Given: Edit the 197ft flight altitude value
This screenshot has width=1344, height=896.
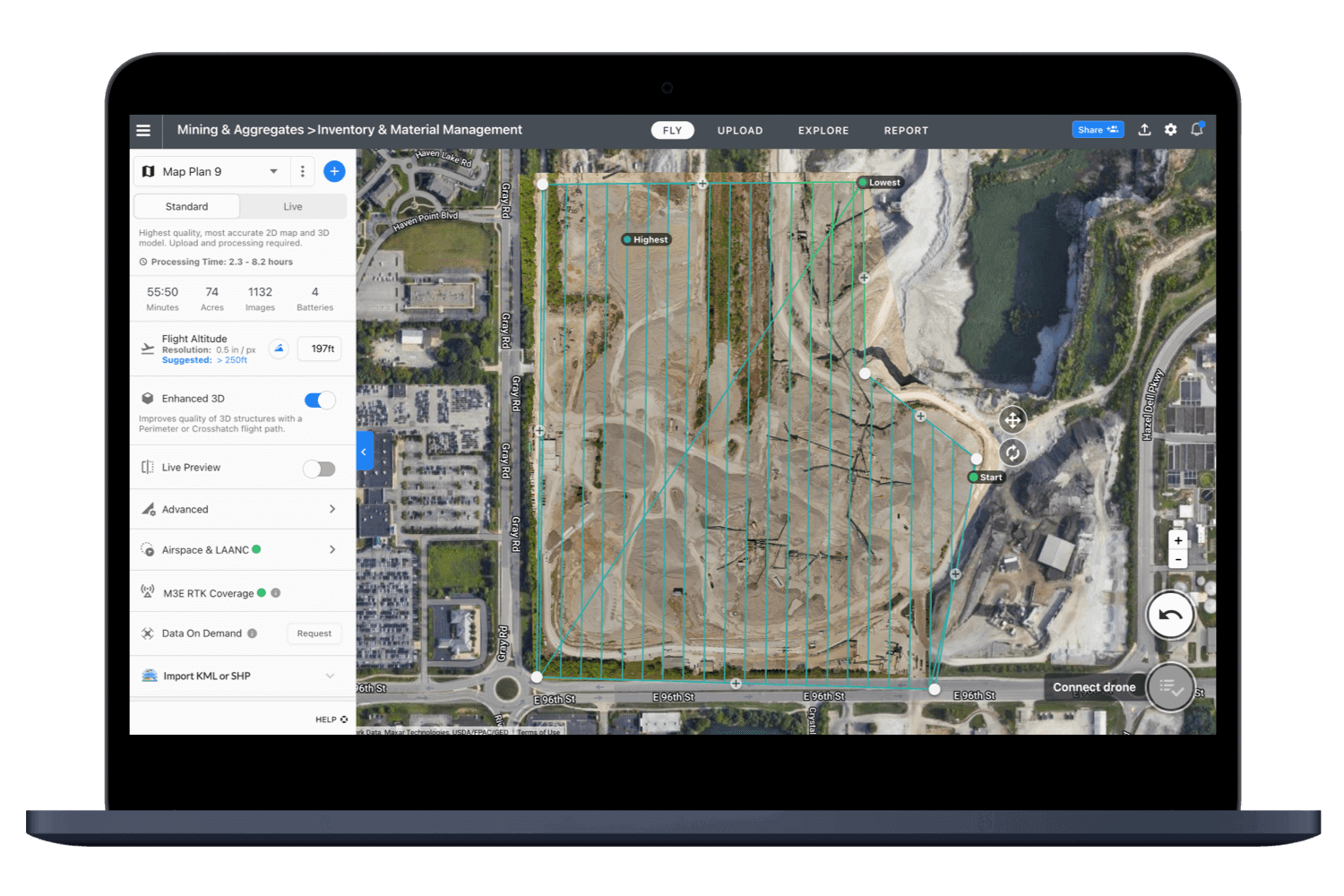Looking at the screenshot, I should point(319,349).
